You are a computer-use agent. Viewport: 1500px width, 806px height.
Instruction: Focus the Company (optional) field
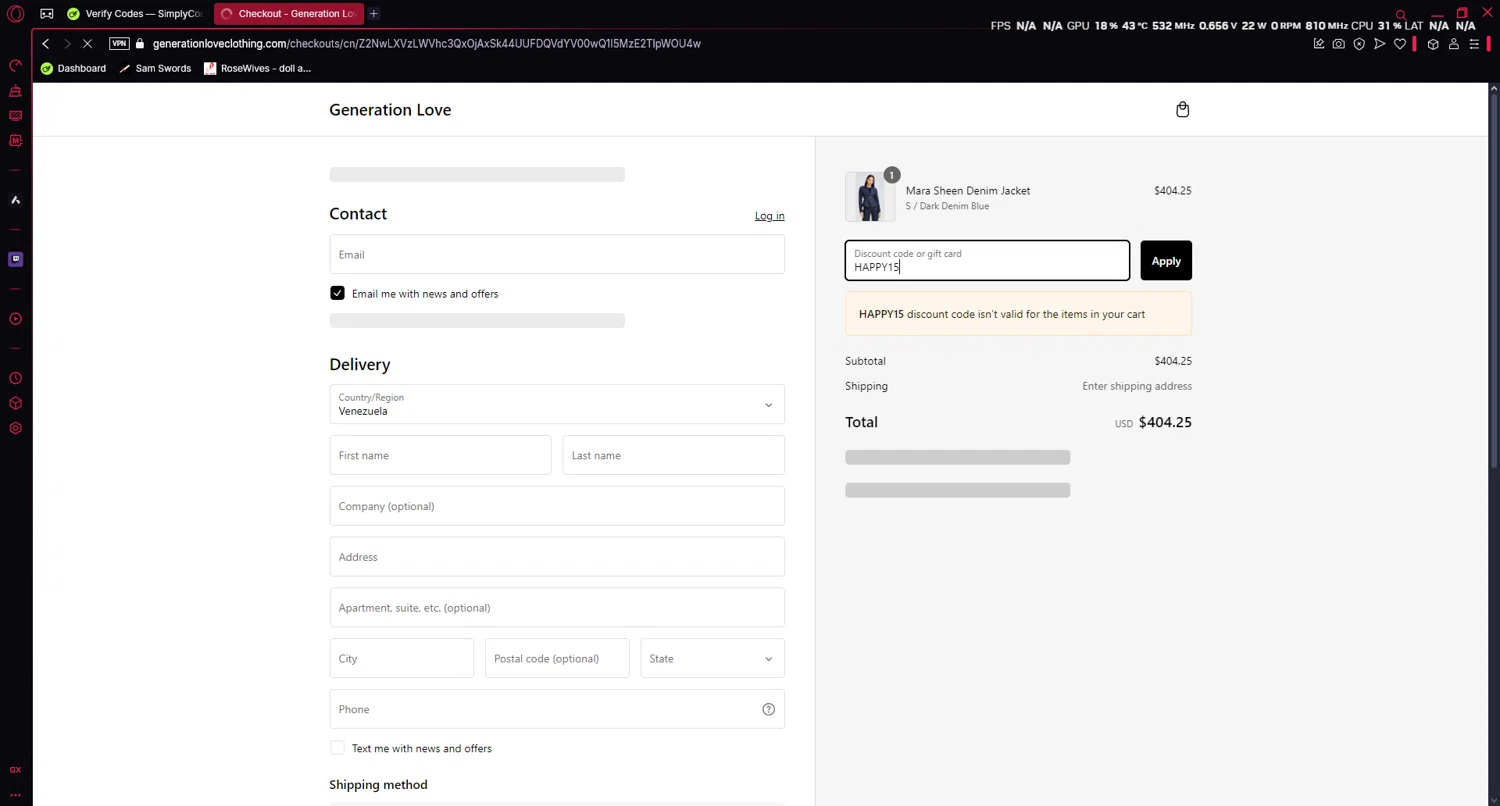coord(557,506)
